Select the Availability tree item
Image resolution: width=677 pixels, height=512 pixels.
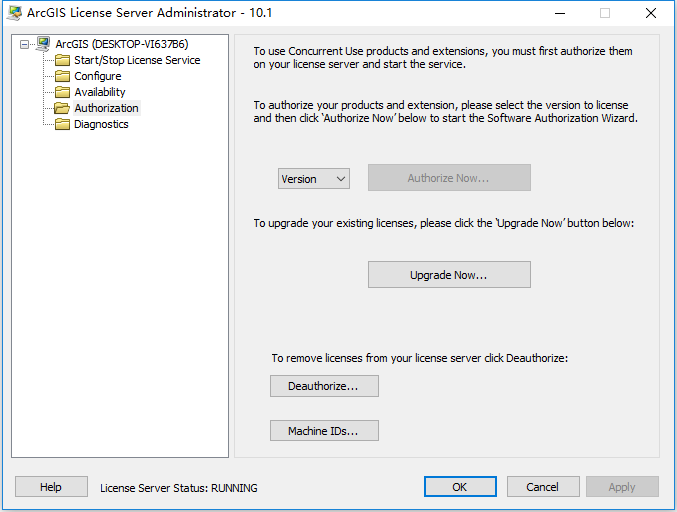(x=100, y=92)
